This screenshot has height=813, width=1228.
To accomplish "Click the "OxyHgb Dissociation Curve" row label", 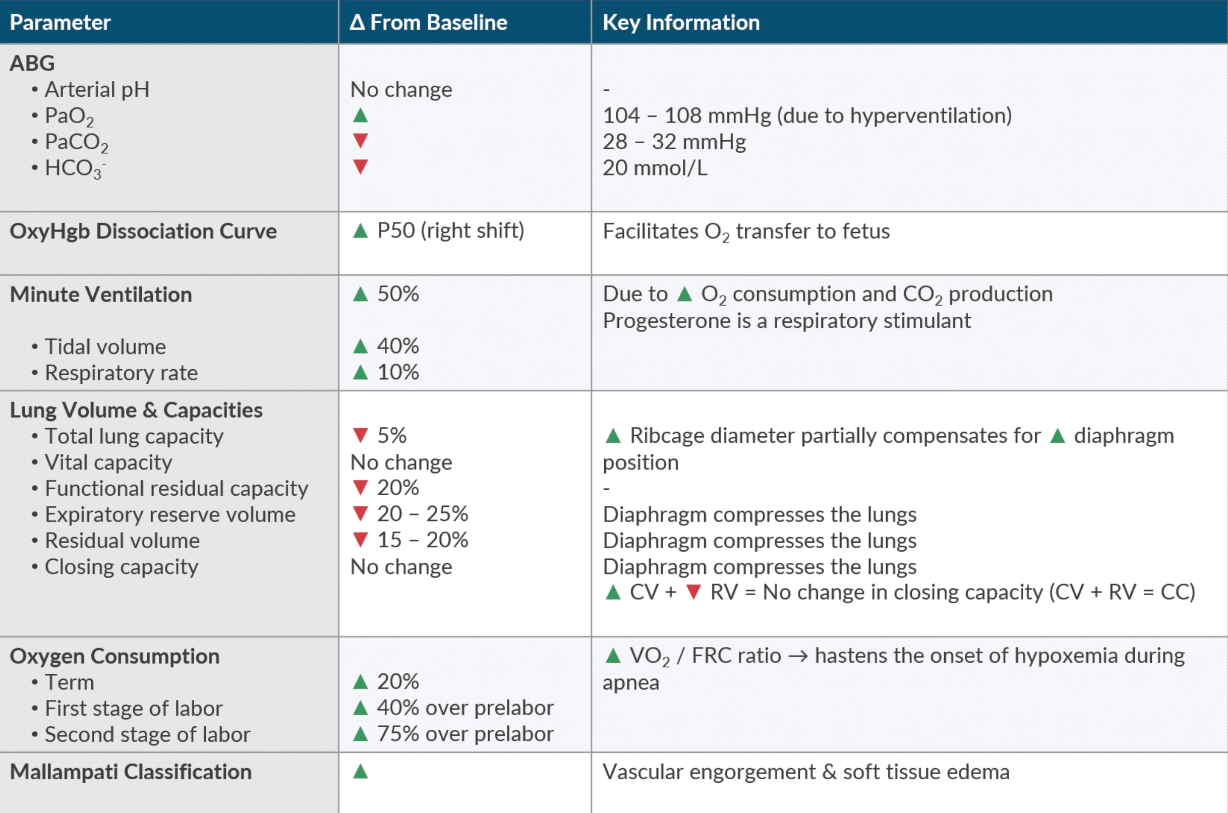I will click(x=143, y=231).
